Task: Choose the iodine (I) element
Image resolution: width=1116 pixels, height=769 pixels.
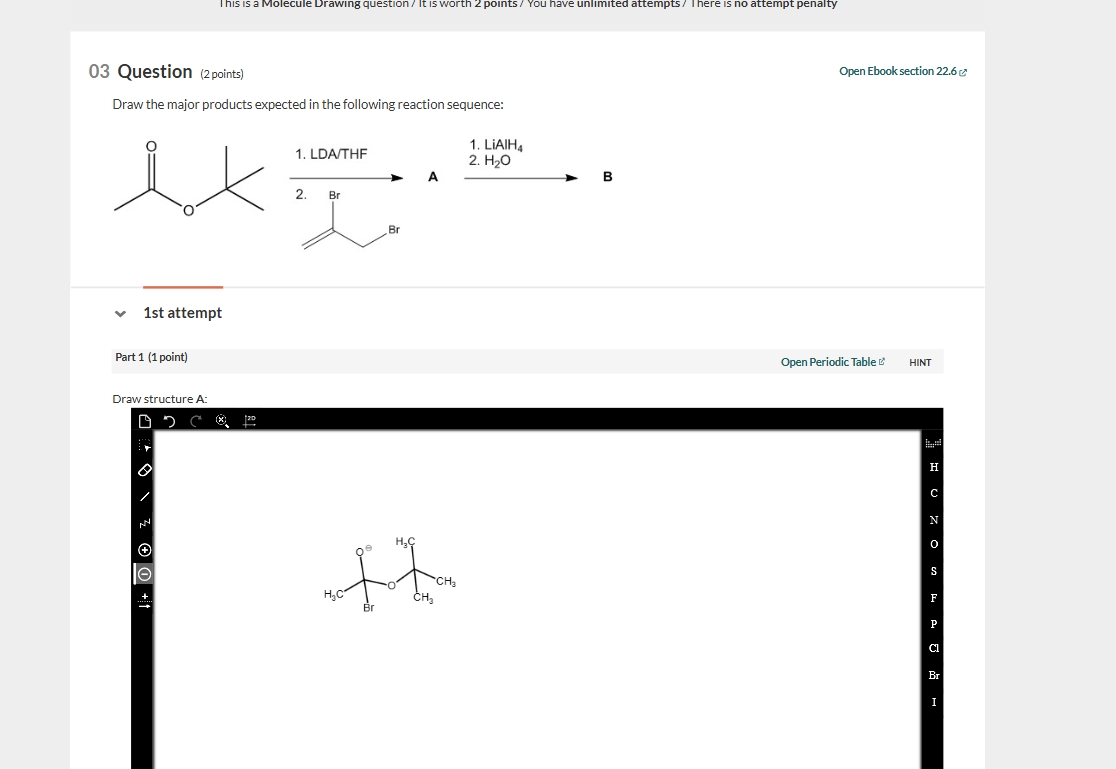Action: pos(934,702)
